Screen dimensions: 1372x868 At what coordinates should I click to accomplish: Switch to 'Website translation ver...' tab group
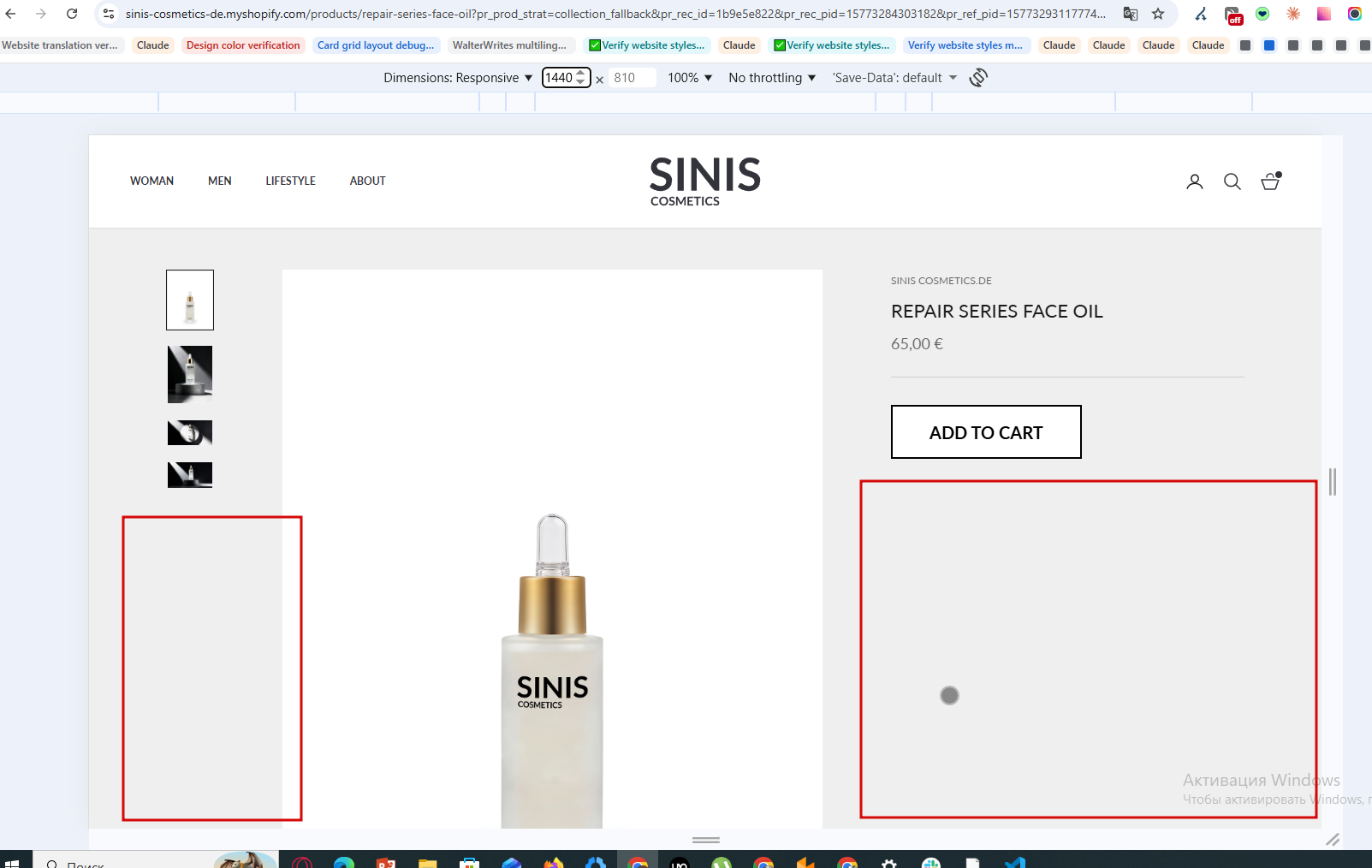[61, 45]
